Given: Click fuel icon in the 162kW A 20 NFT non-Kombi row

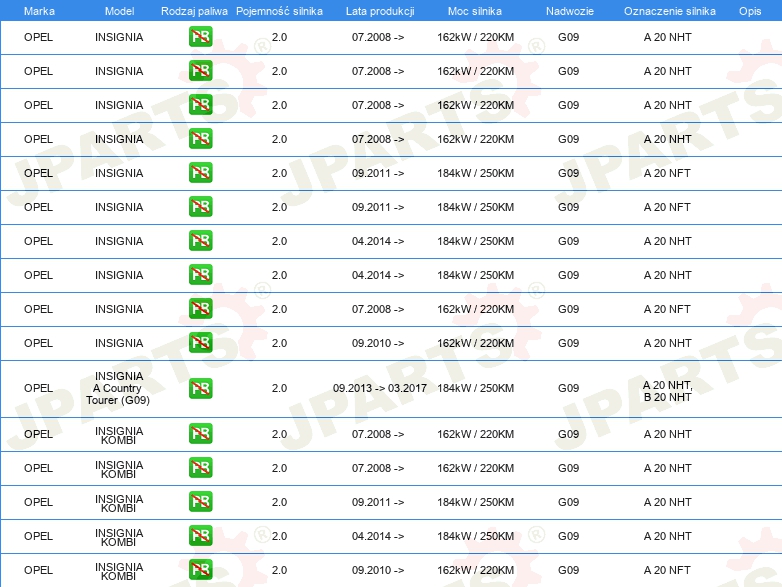Looking at the screenshot, I should pos(200,309).
